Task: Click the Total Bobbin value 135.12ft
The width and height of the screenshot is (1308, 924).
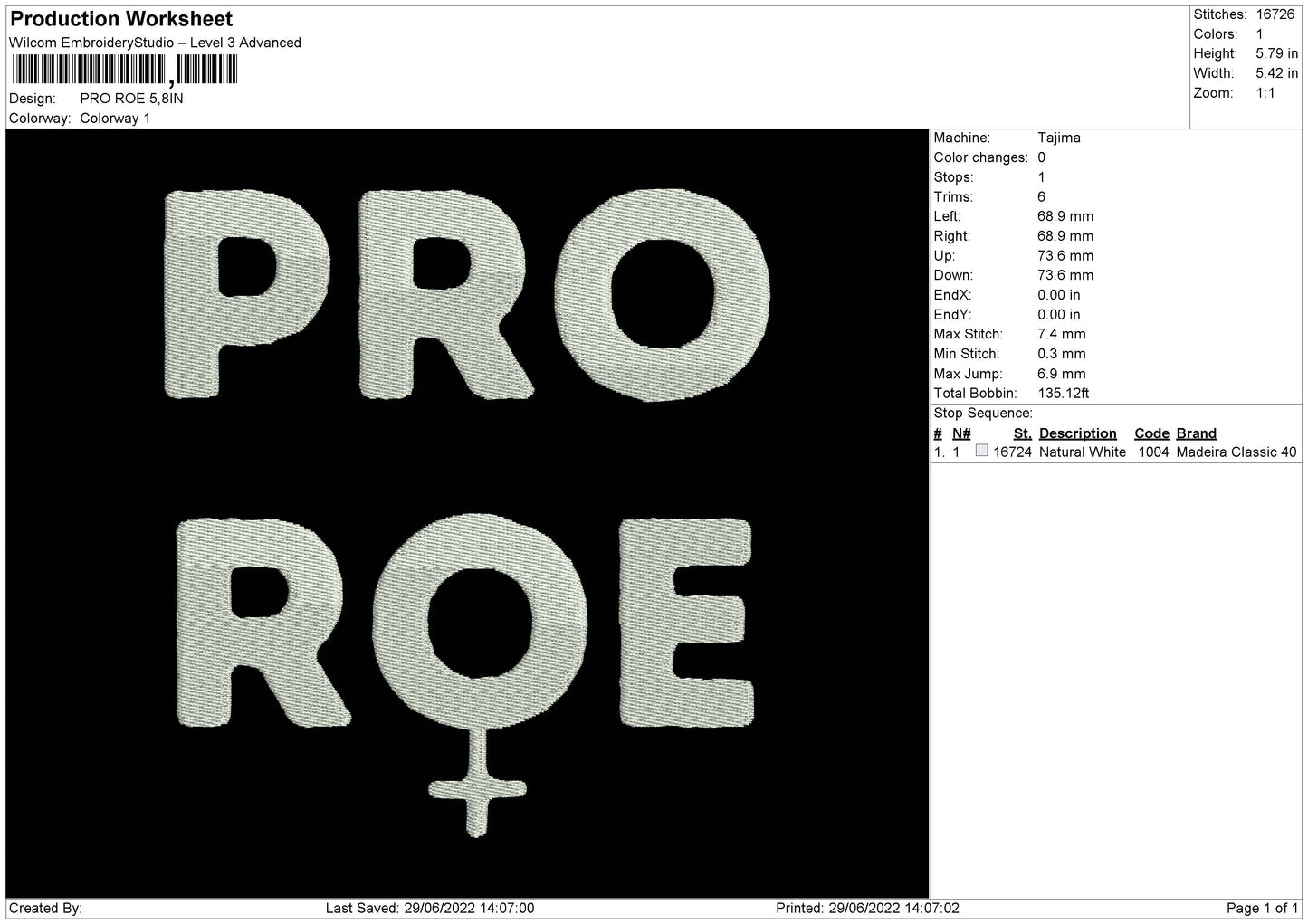Action: tap(1063, 394)
